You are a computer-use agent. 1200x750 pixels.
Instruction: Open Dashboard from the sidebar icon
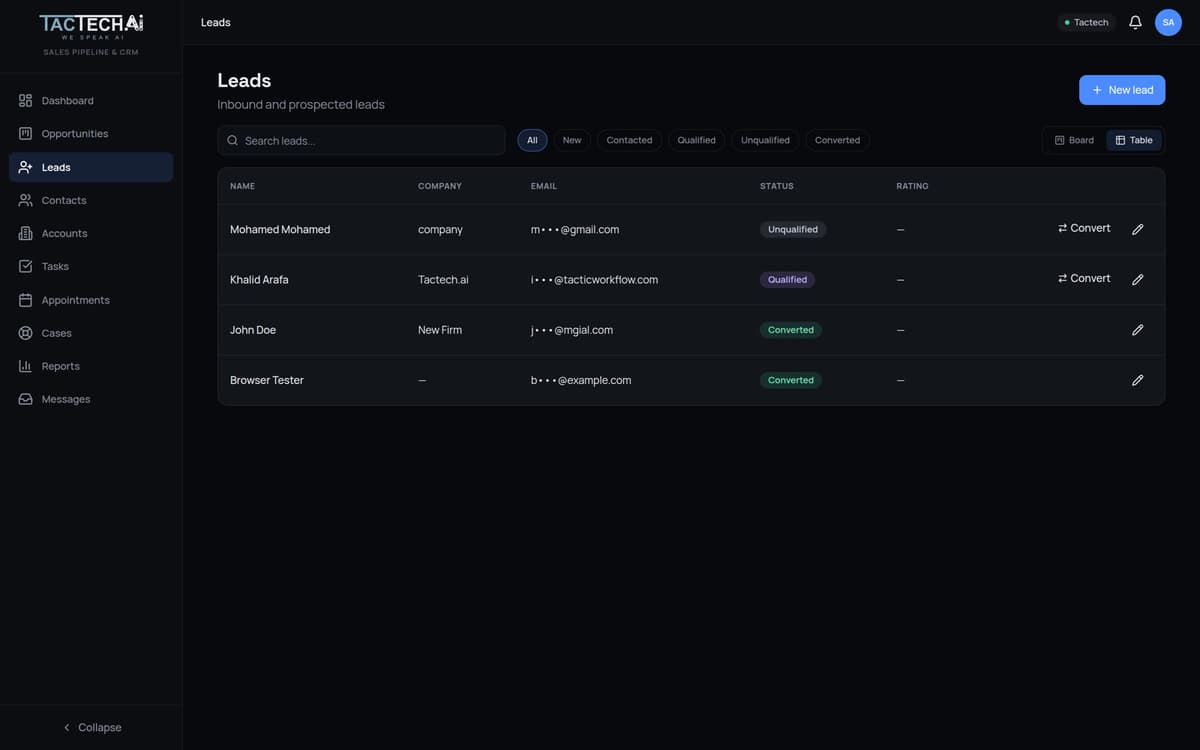click(26, 101)
